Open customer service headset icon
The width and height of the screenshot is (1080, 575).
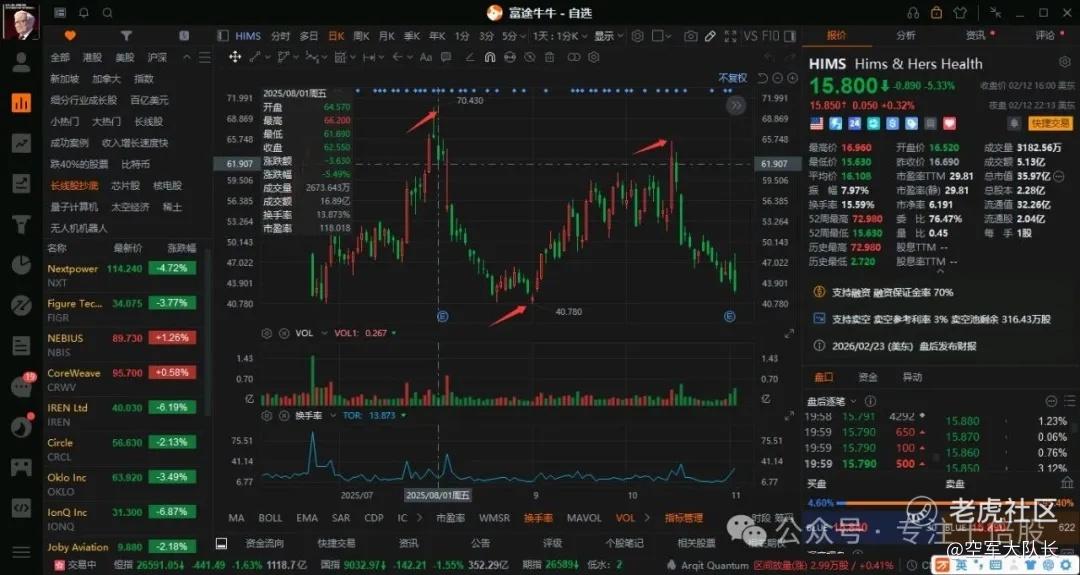[x=913, y=12]
